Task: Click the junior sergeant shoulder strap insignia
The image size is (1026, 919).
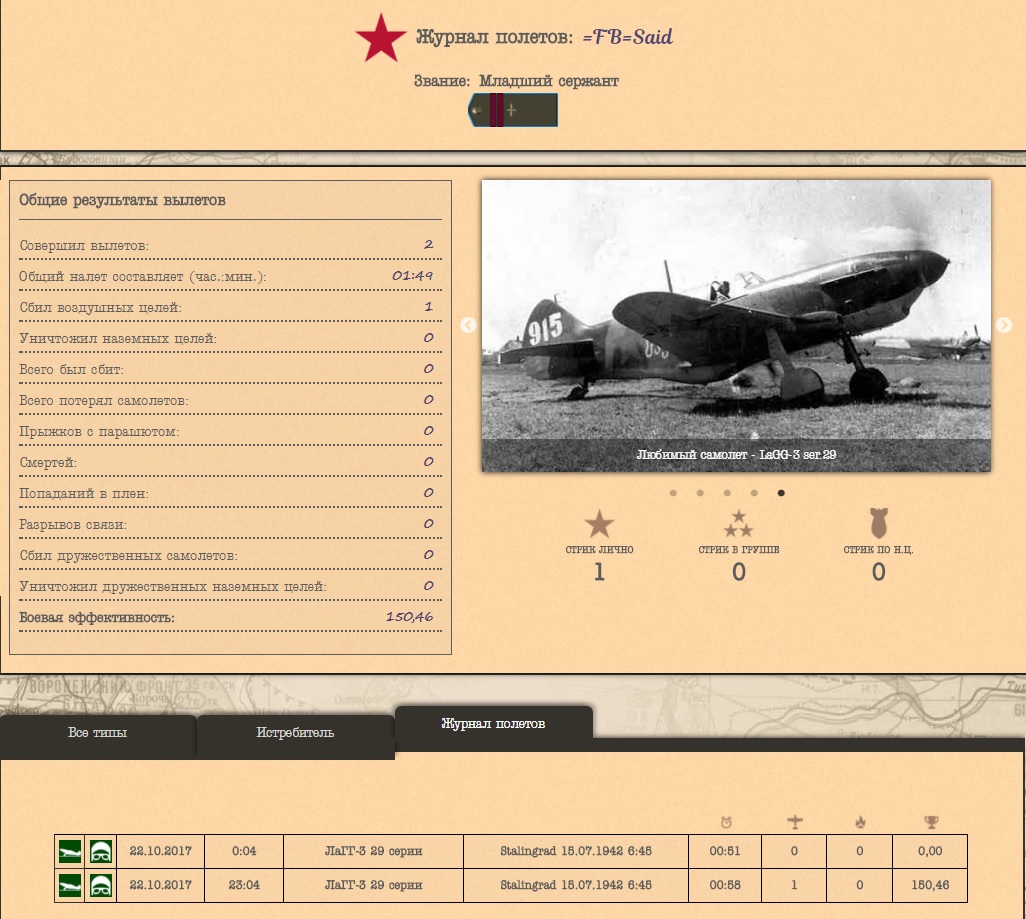Action: coord(513,110)
